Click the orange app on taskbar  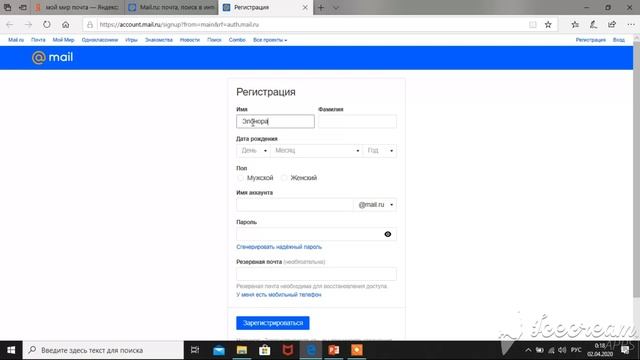coord(357,350)
